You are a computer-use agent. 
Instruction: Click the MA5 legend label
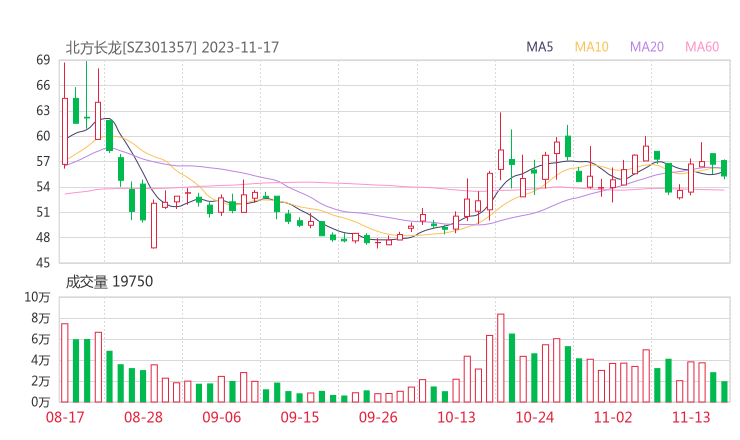[539, 47]
